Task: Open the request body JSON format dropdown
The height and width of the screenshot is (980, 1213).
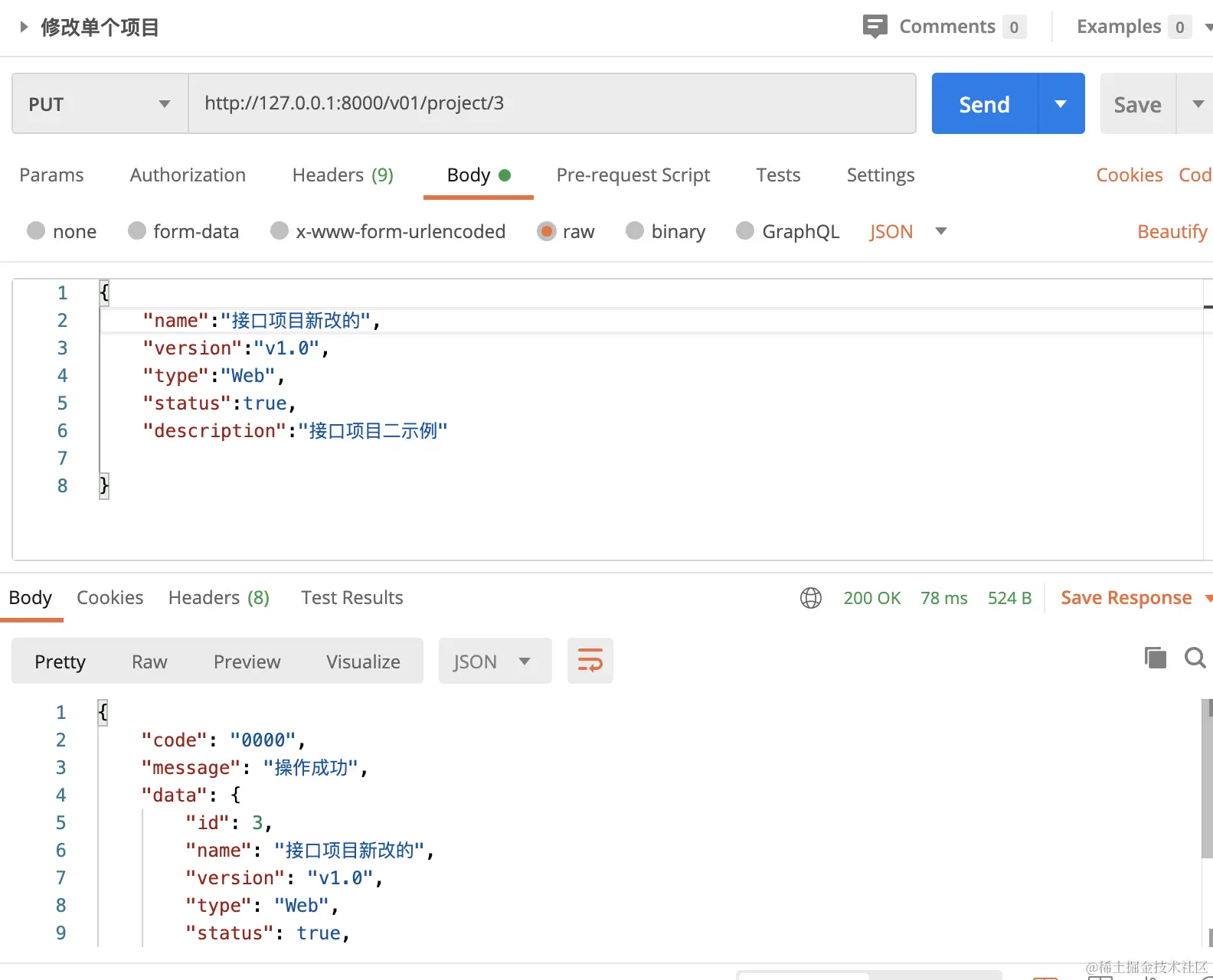Action: tap(908, 231)
